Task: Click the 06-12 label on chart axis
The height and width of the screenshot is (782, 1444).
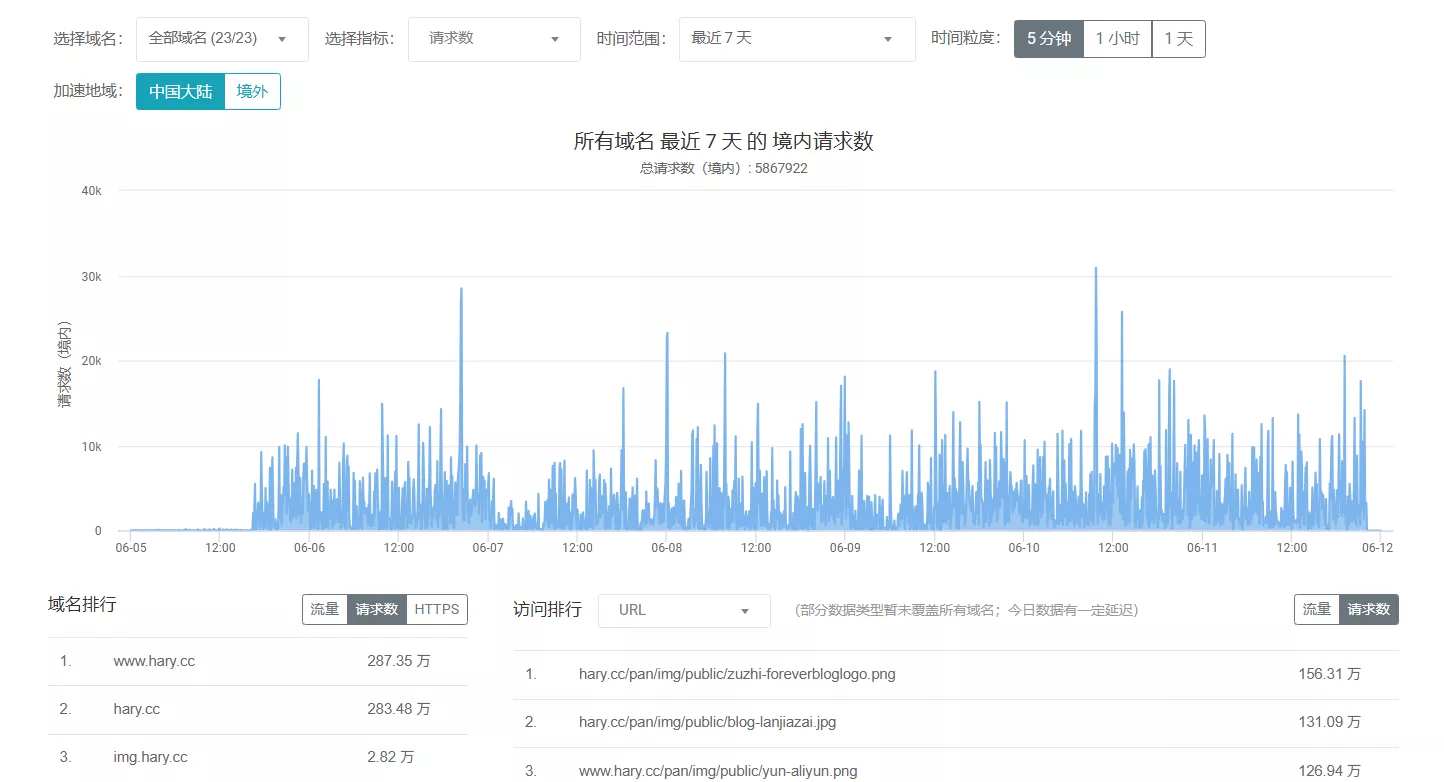Action: (x=1378, y=548)
